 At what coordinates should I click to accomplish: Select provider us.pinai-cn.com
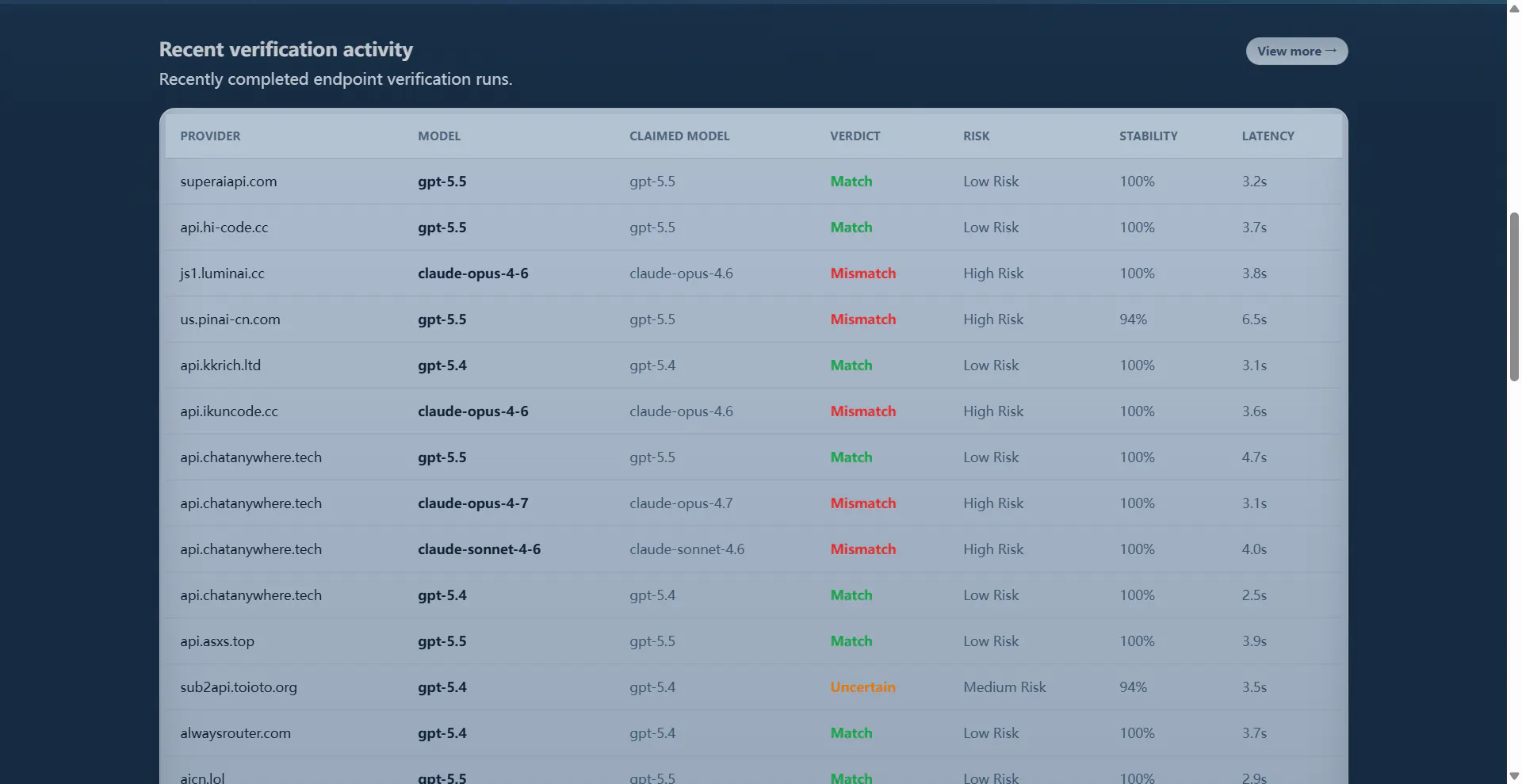click(x=230, y=319)
